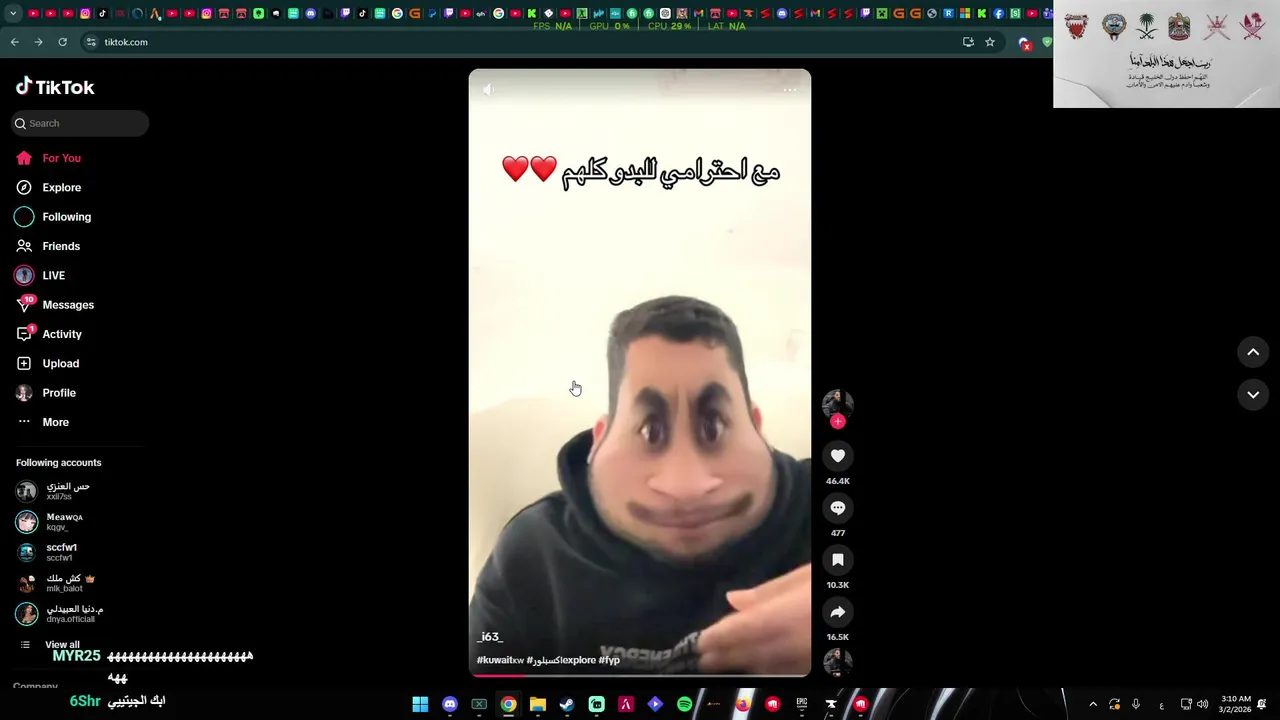Bookmark the page with the star icon
The image size is (1280, 720).
[x=990, y=42]
